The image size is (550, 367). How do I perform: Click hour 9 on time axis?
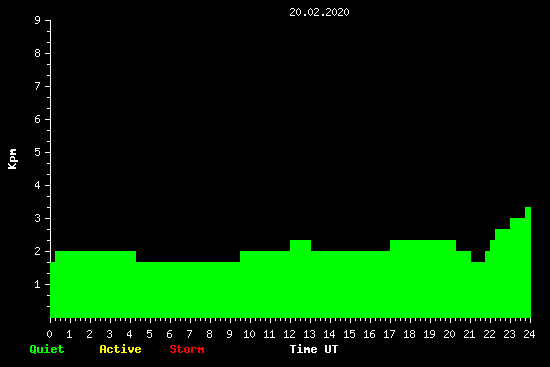(x=229, y=334)
